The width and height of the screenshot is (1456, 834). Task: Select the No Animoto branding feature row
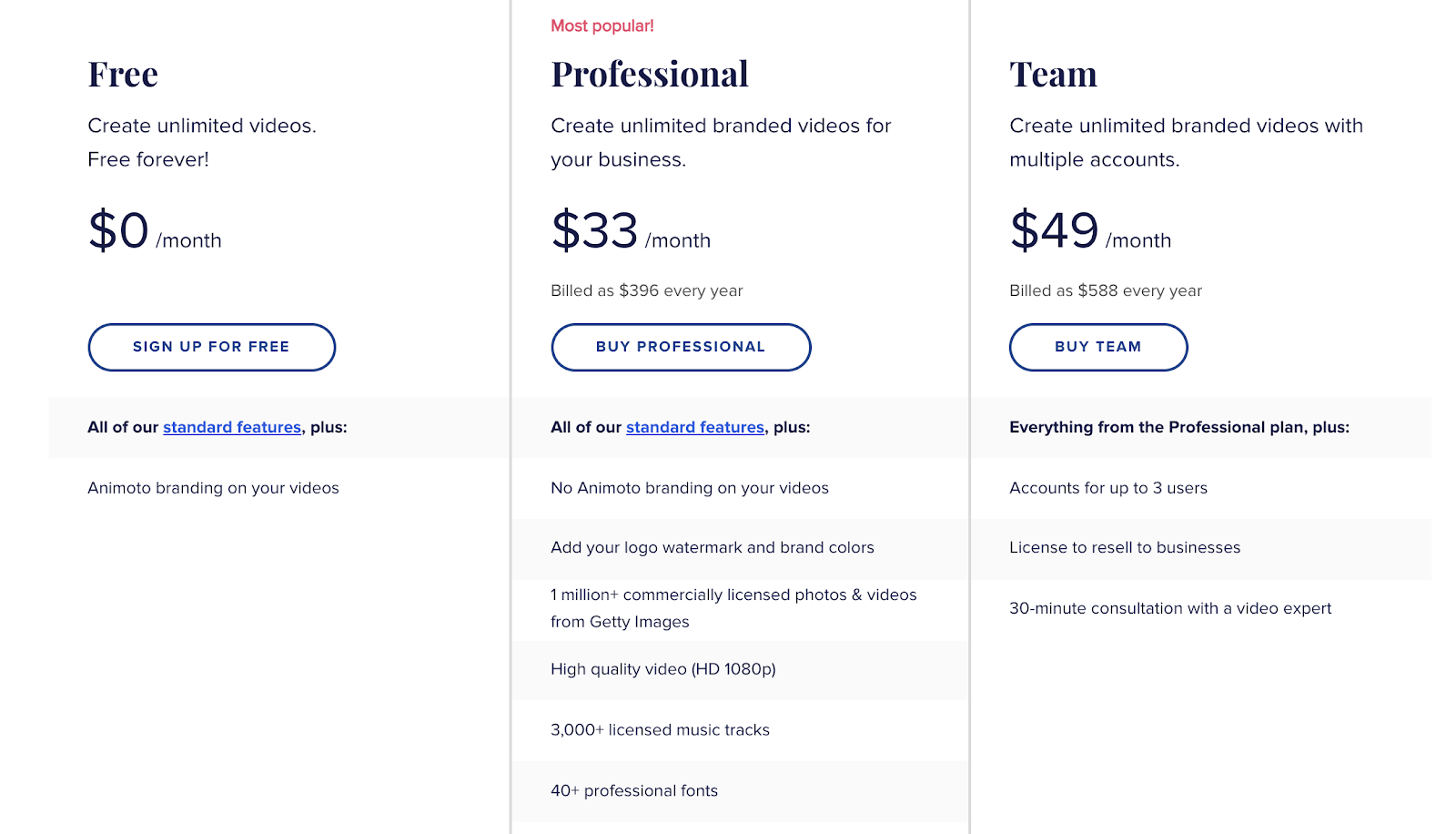point(690,488)
